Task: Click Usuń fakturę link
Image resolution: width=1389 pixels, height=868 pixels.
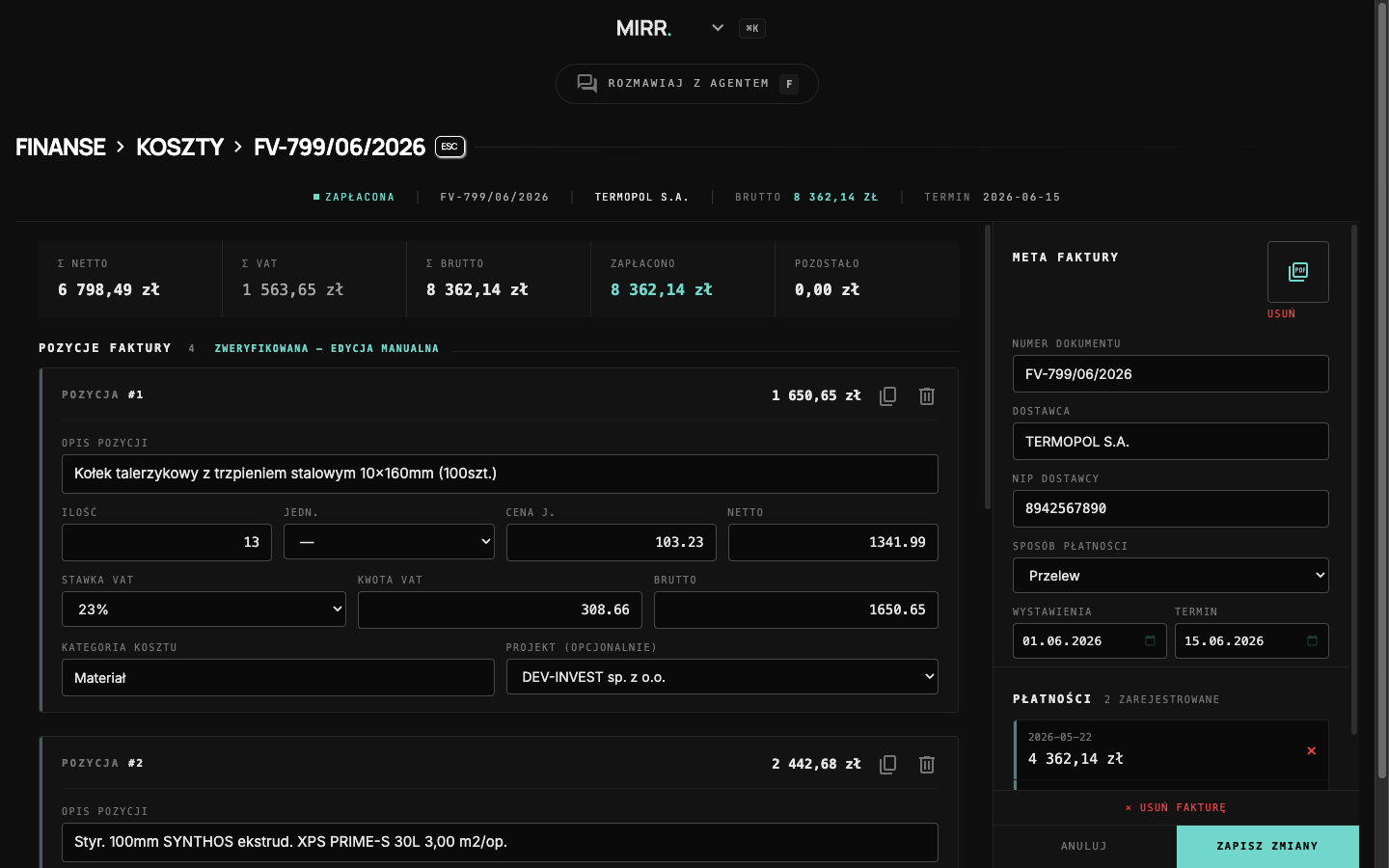Action: click(1176, 808)
